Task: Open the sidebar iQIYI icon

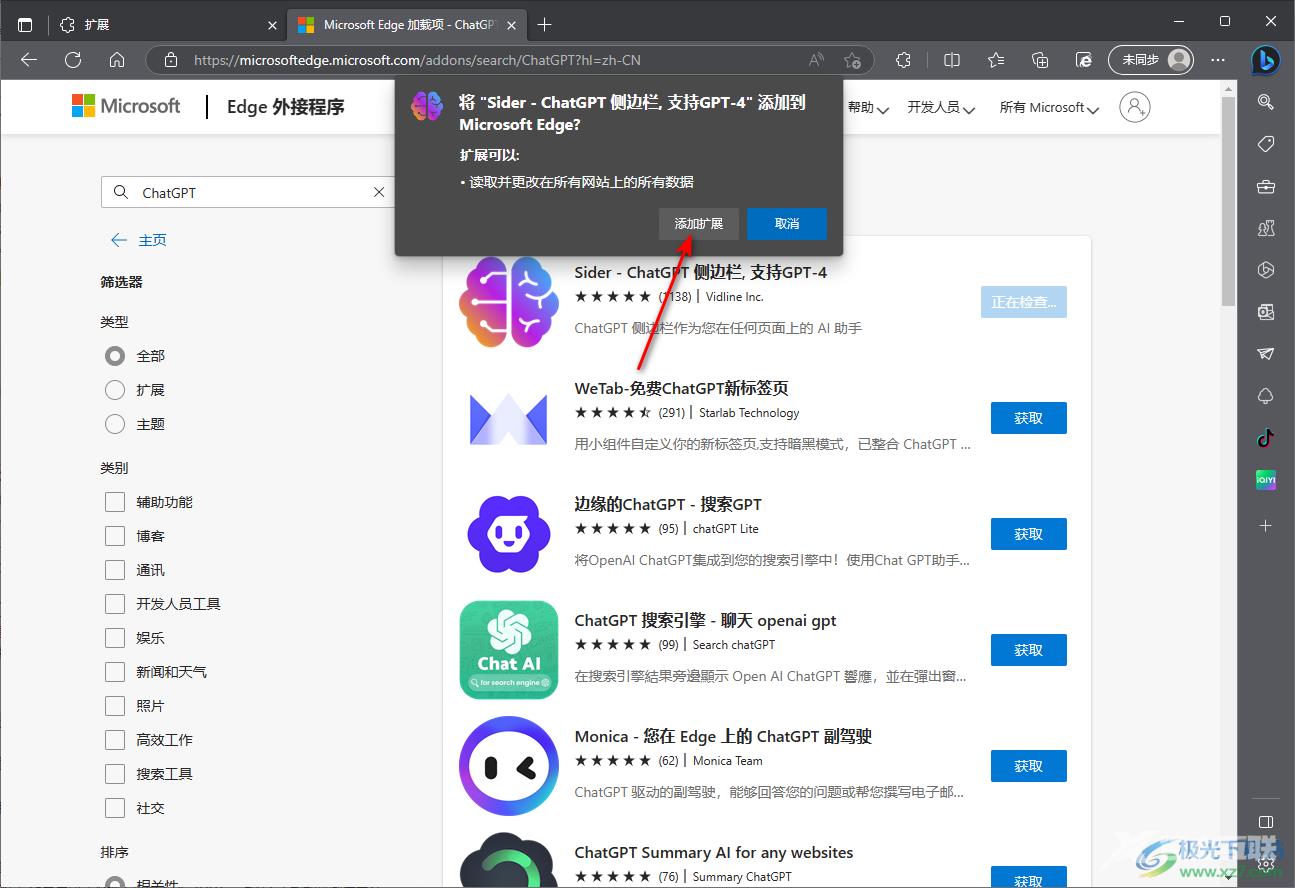Action: click(x=1265, y=480)
